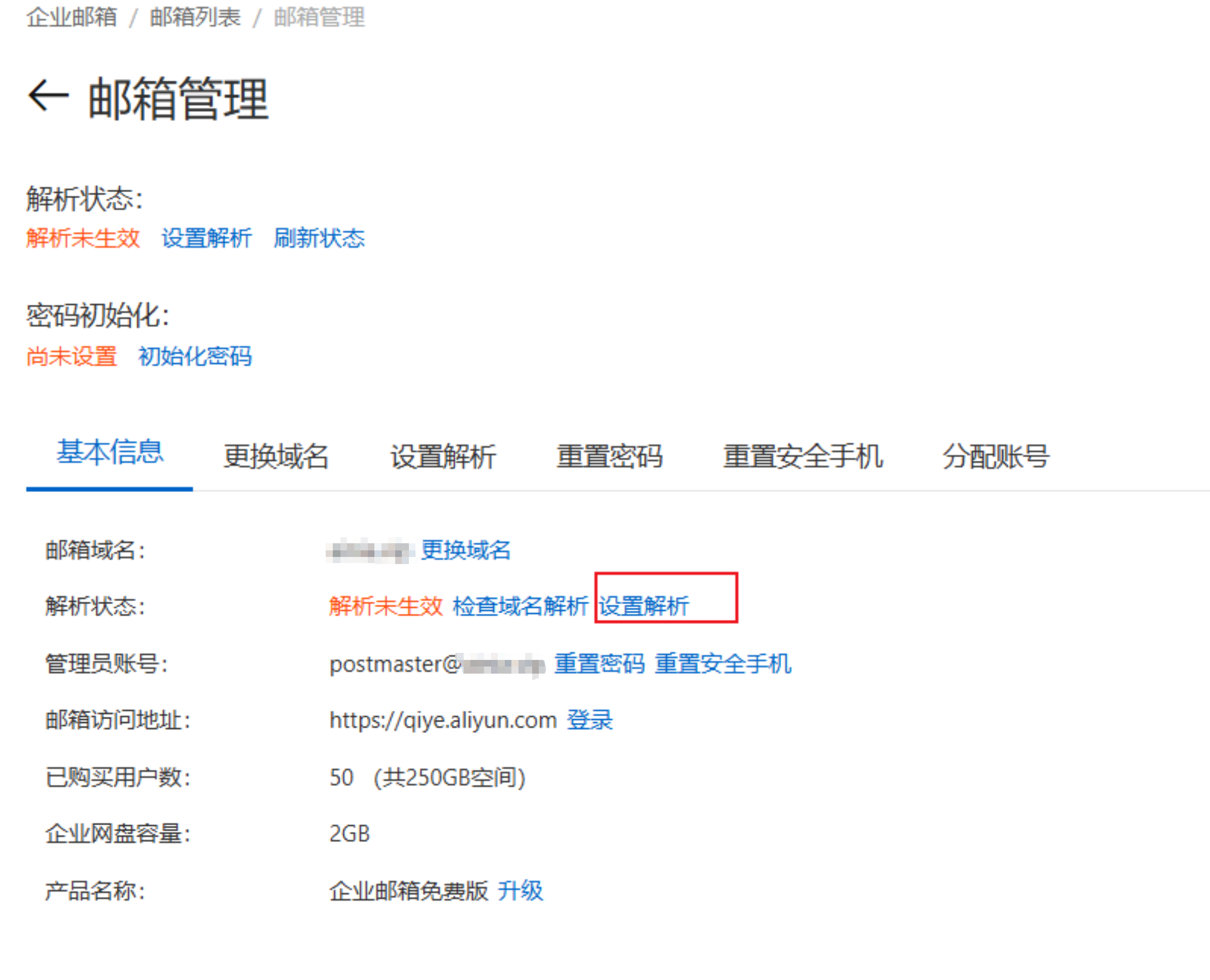
Task: Click the 检查域名解析 link
Action: pyautogui.click(x=520, y=606)
